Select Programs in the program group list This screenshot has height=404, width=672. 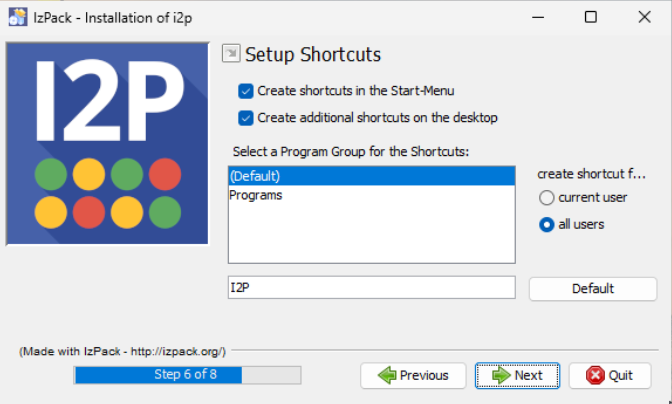click(371, 195)
